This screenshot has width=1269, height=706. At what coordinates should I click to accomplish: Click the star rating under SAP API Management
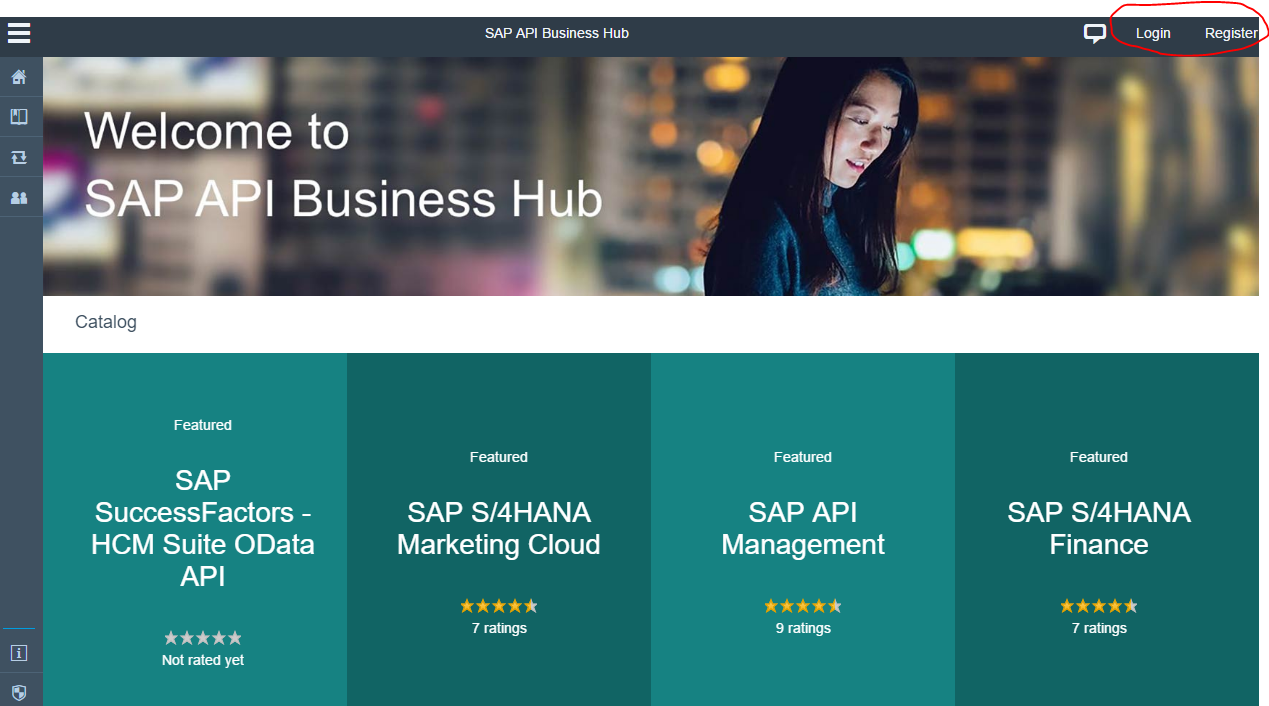pyautogui.click(x=802, y=605)
